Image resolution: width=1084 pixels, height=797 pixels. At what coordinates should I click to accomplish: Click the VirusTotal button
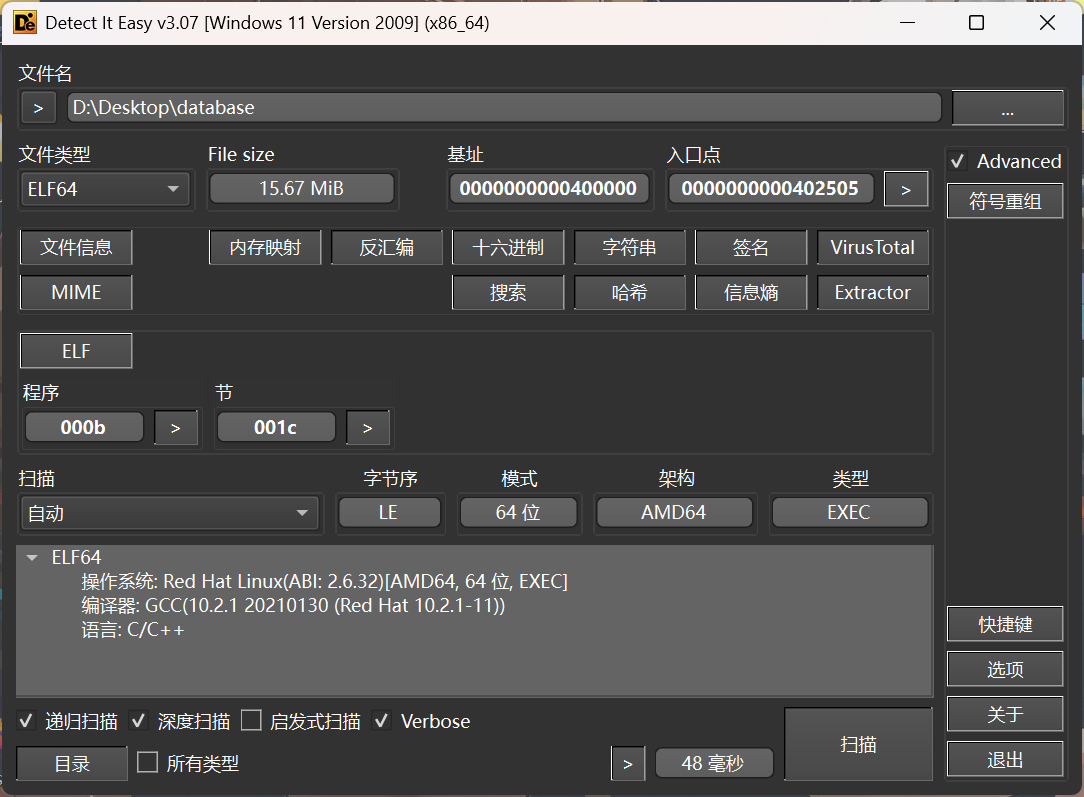872,248
